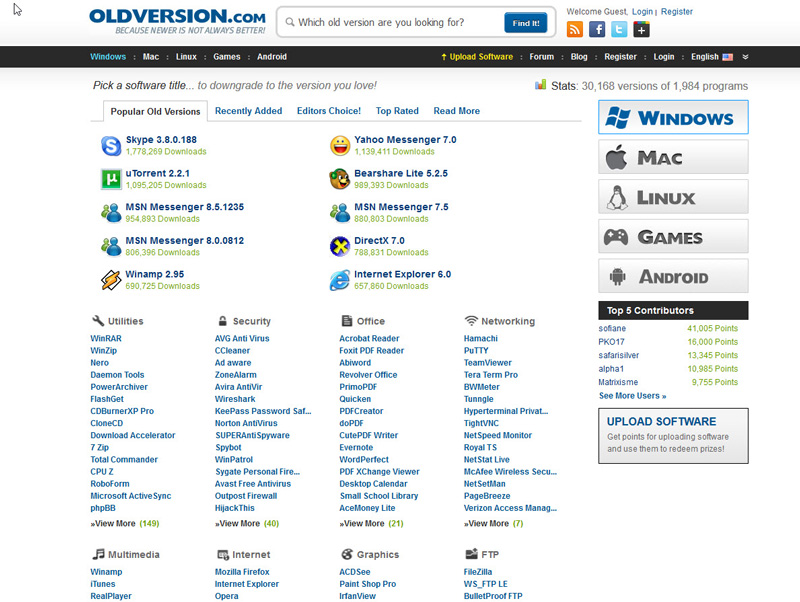Click the DirectX 7.0 icon
The image size is (800, 602).
(340, 246)
